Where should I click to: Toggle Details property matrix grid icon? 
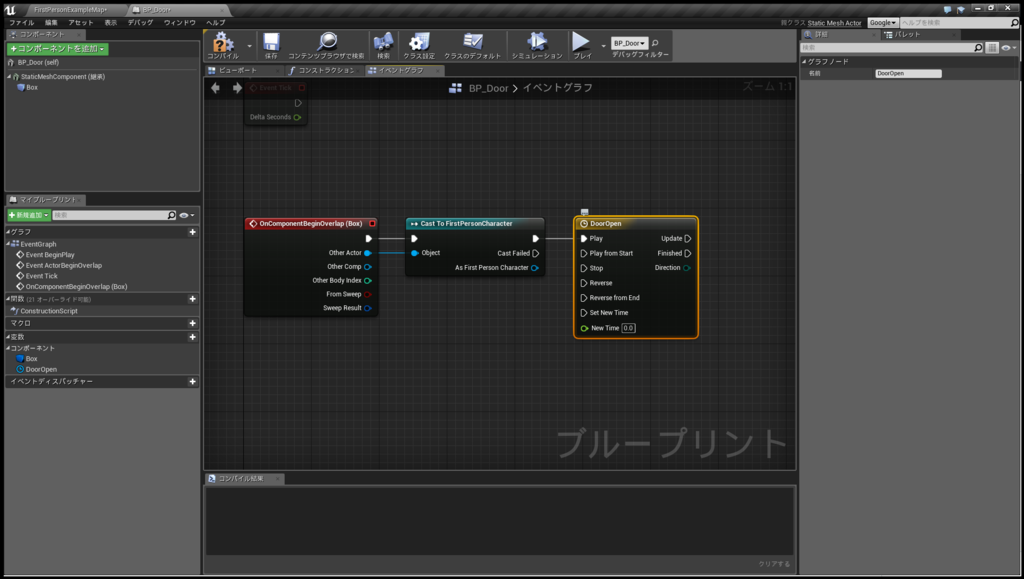992,48
